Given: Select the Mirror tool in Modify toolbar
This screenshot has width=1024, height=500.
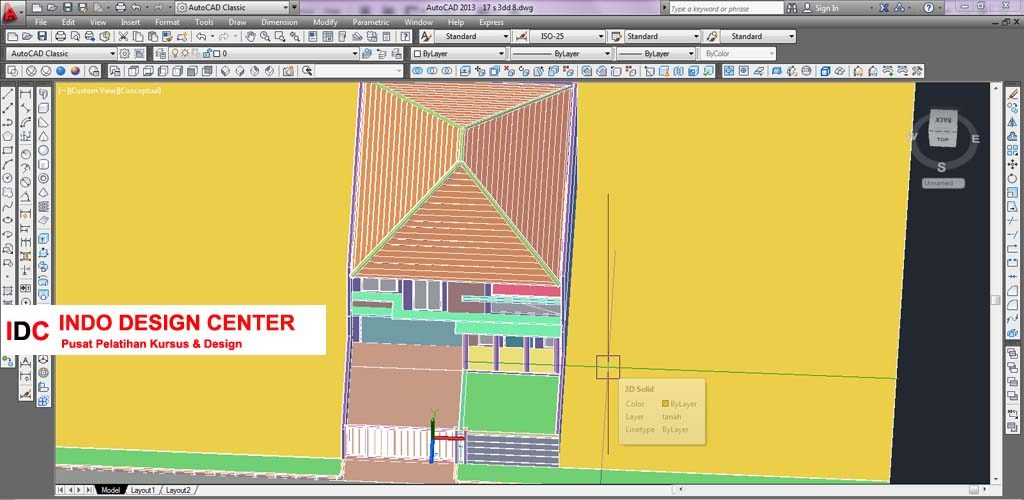Looking at the screenshot, I should click(1013, 122).
